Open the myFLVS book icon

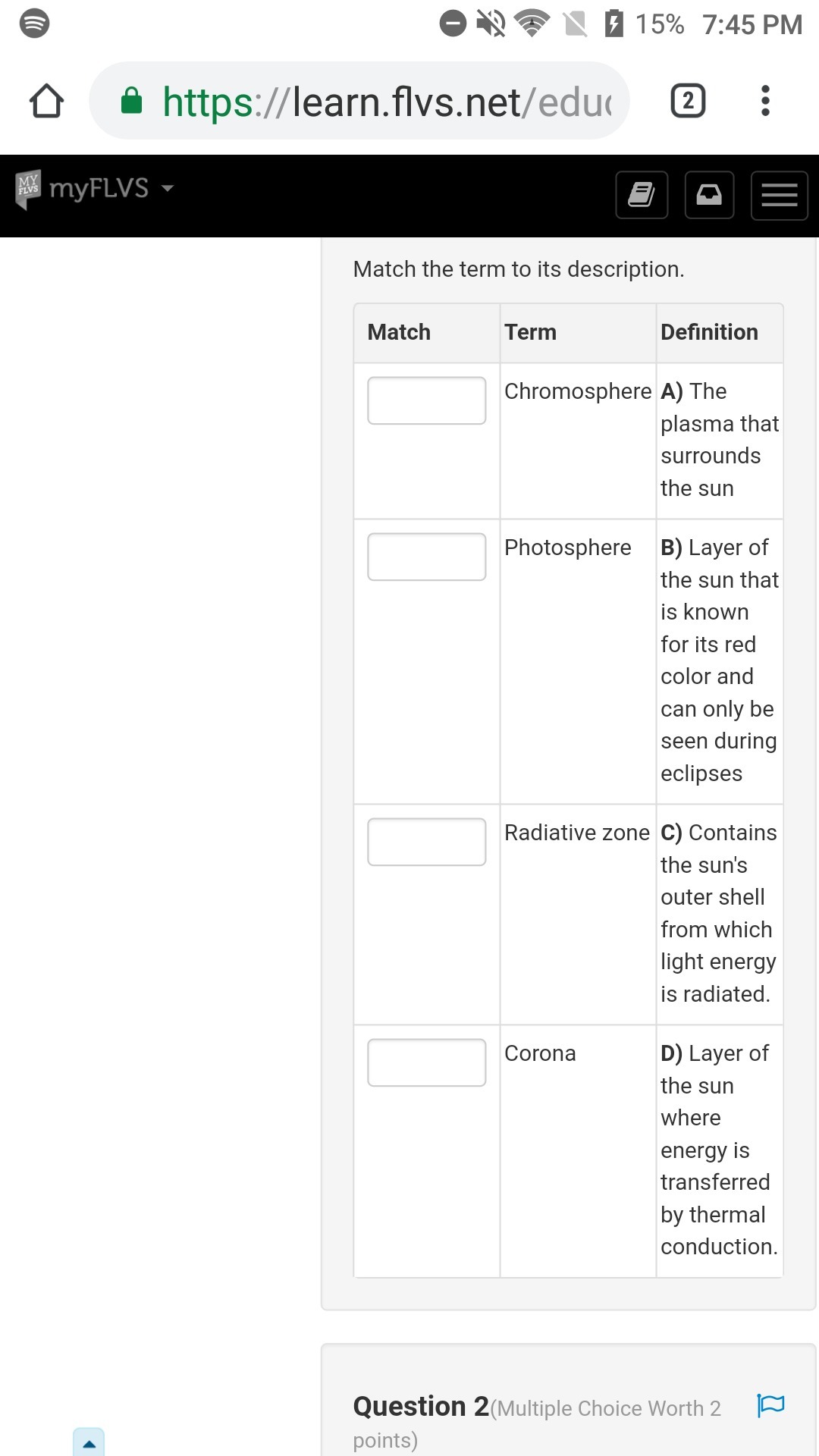tap(642, 195)
